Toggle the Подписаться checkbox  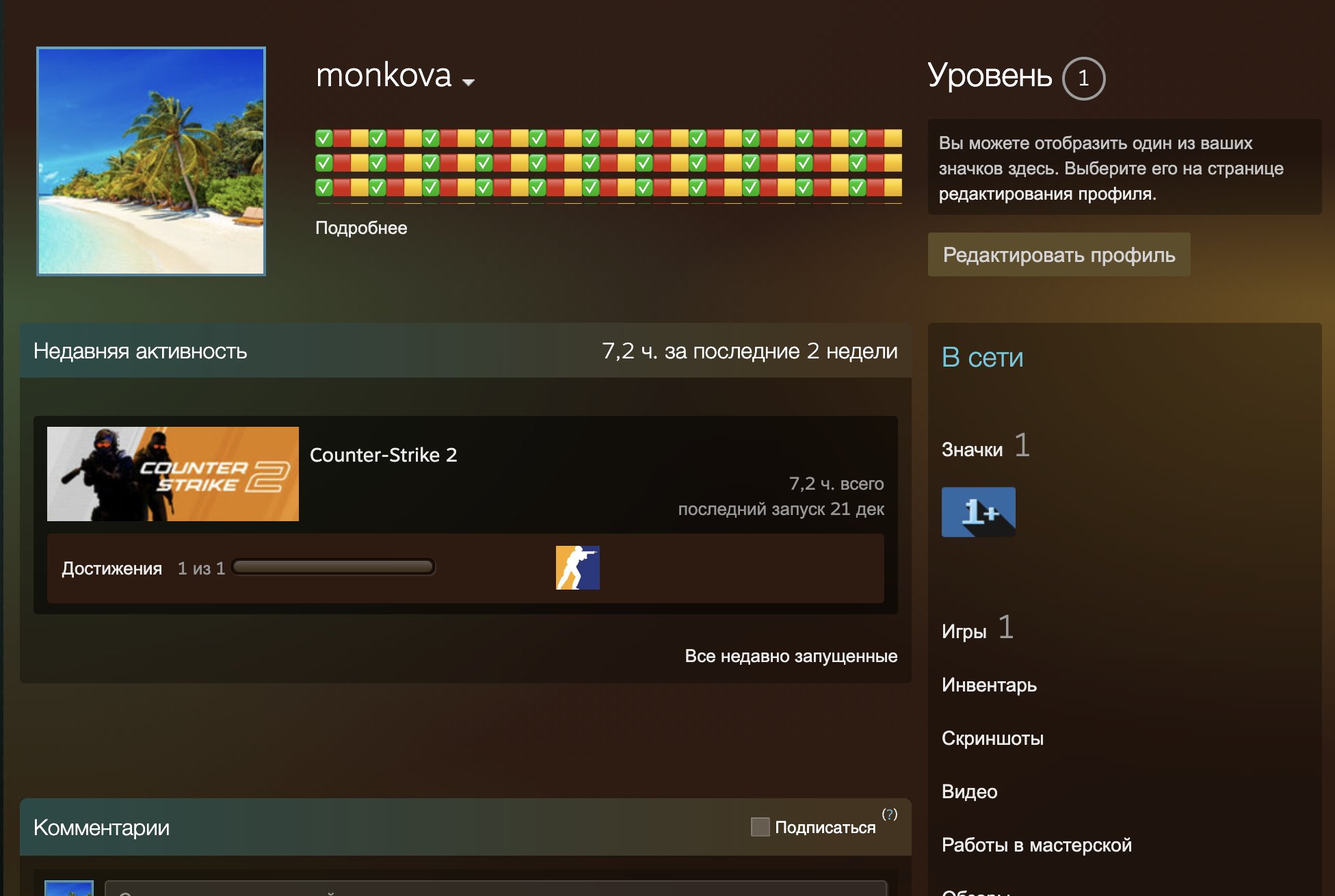point(760,827)
